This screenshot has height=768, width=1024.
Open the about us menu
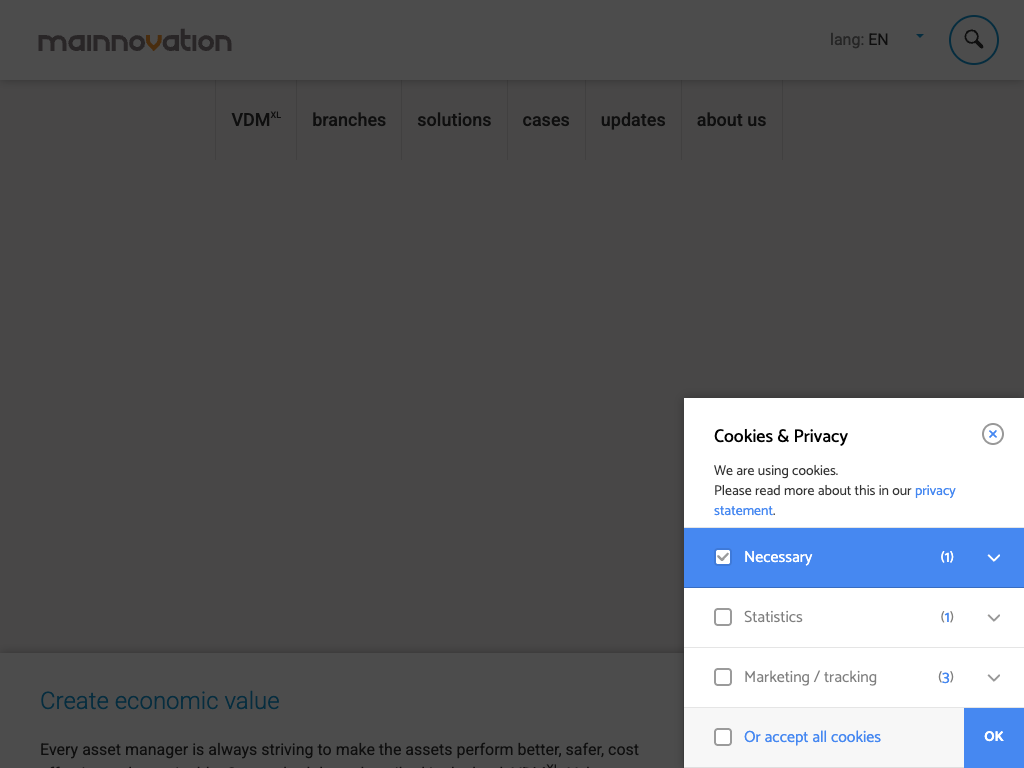click(731, 120)
